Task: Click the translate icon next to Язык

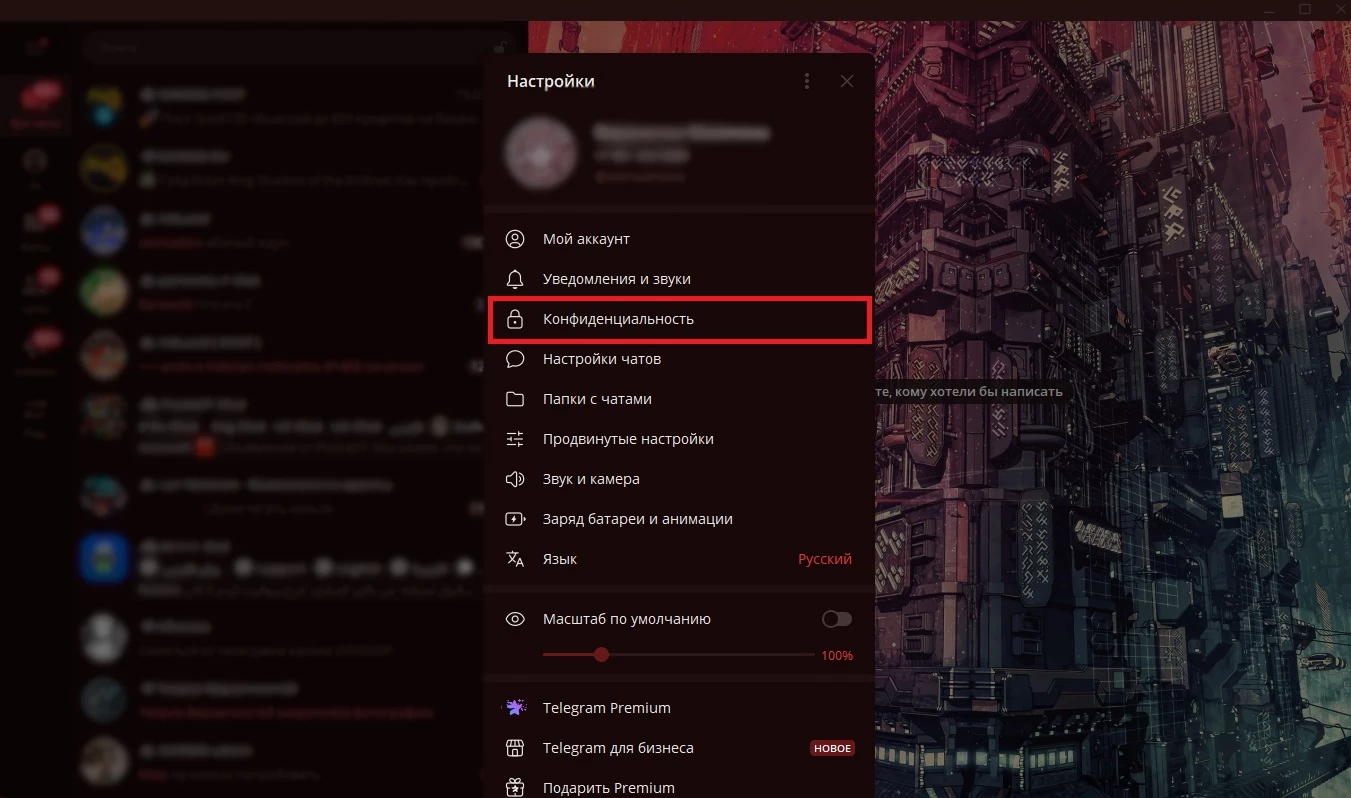Action: [x=515, y=559]
